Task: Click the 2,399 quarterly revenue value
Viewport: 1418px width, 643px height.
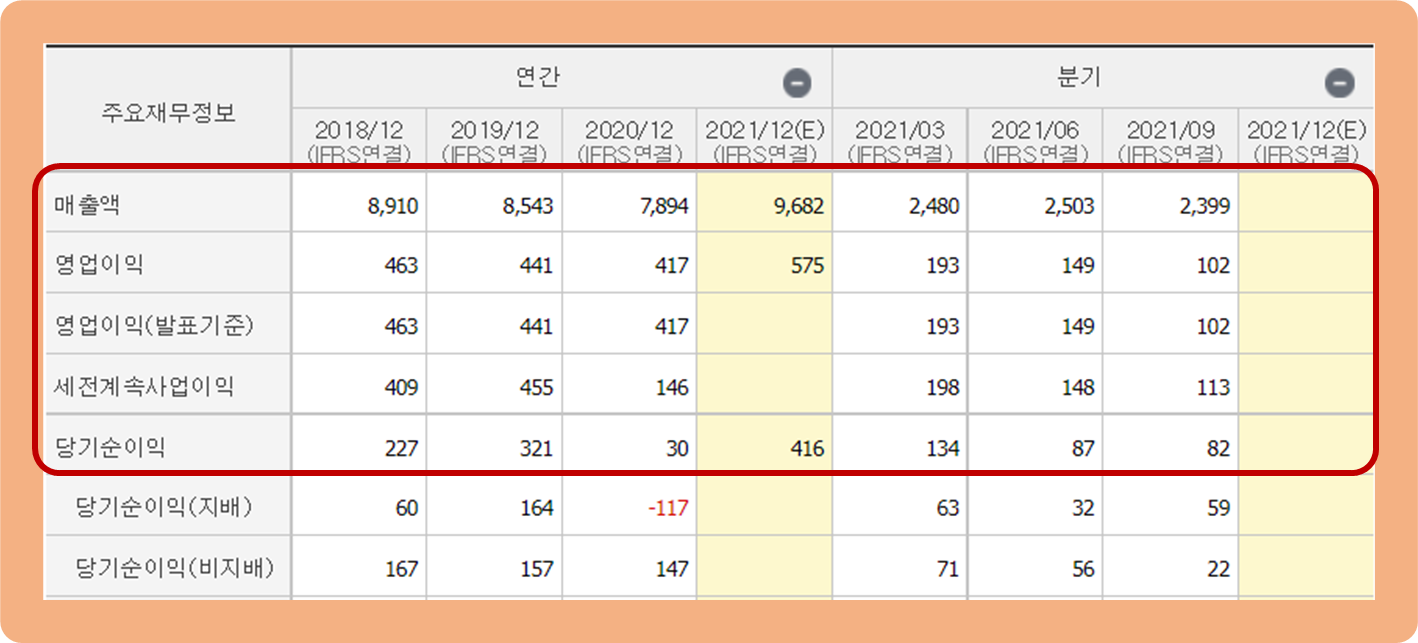Action: pos(1203,207)
